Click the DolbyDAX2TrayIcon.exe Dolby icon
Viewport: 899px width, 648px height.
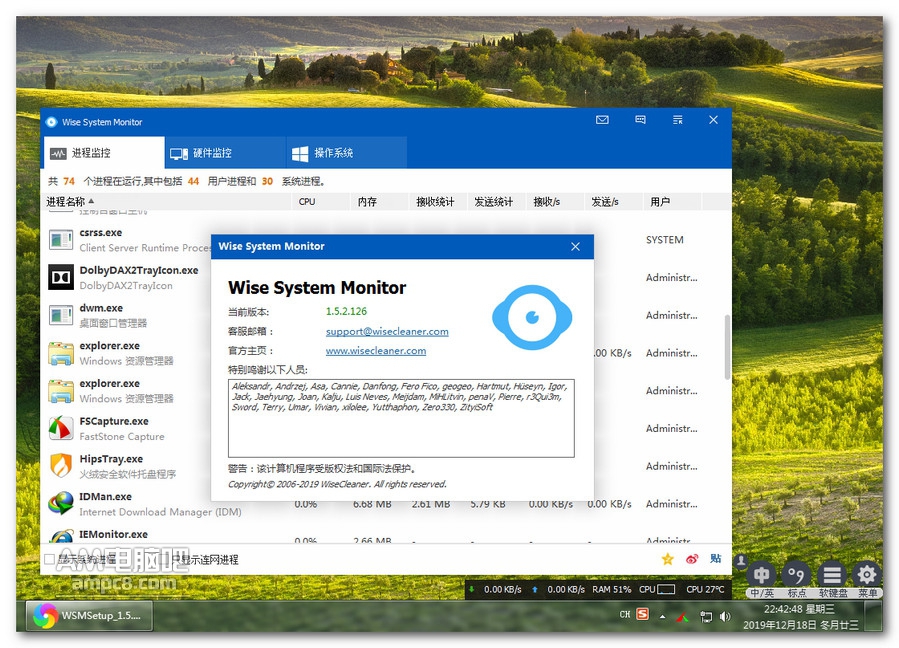coord(61,278)
